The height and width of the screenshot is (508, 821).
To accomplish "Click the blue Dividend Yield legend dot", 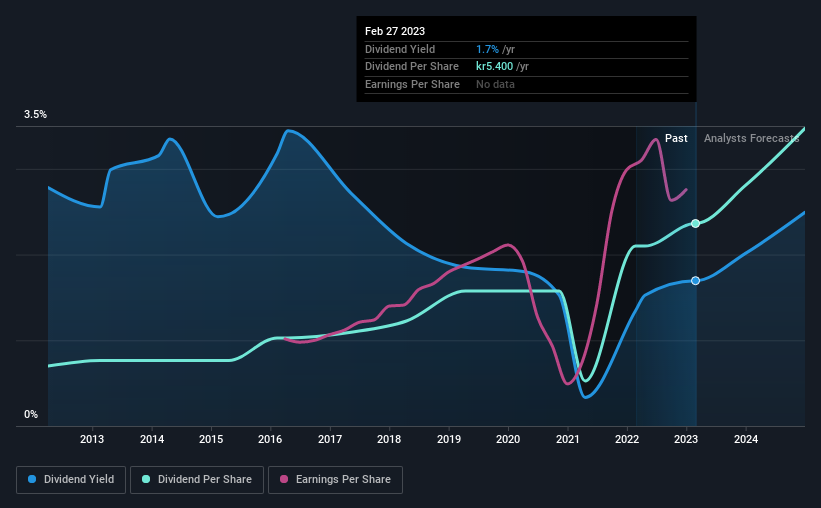I will click(32, 479).
